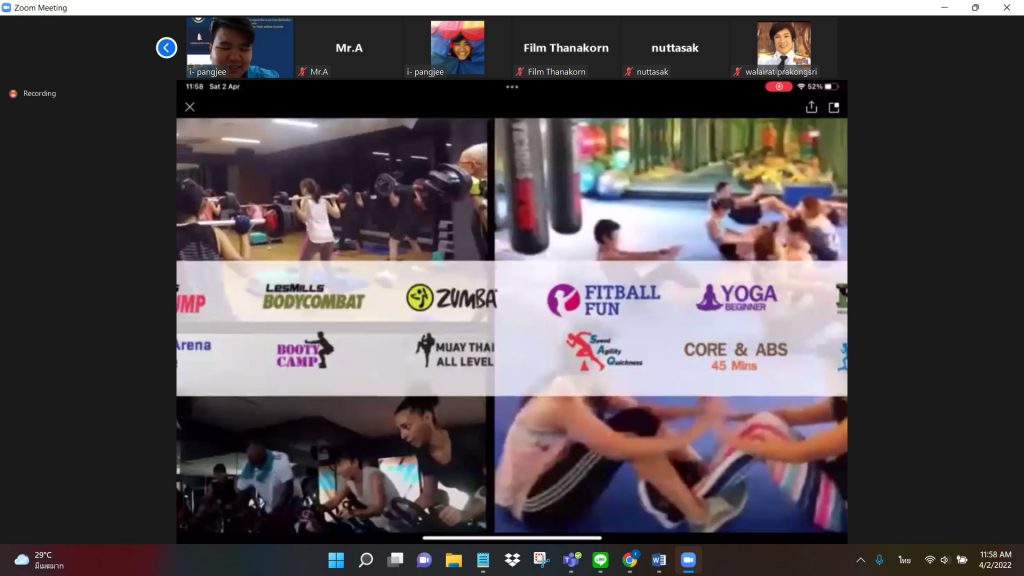Image resolution: width=1024 pixels, height=576 pixels.
Task: Open Dropbox from the taskbar
Action: (x=512, y=560)
